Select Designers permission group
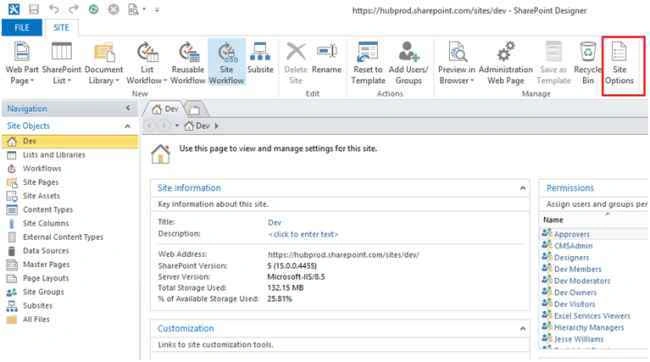 (571, 258)
